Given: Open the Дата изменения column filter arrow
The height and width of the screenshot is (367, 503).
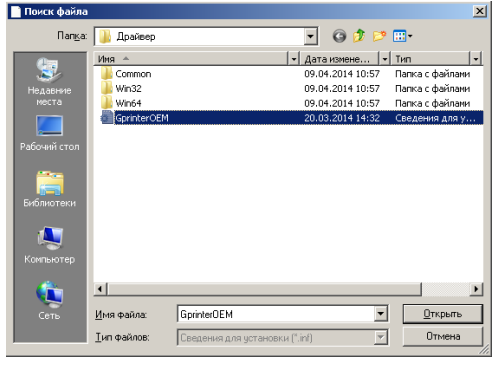Looking at the screenshot, I should (x=385, y=59).
